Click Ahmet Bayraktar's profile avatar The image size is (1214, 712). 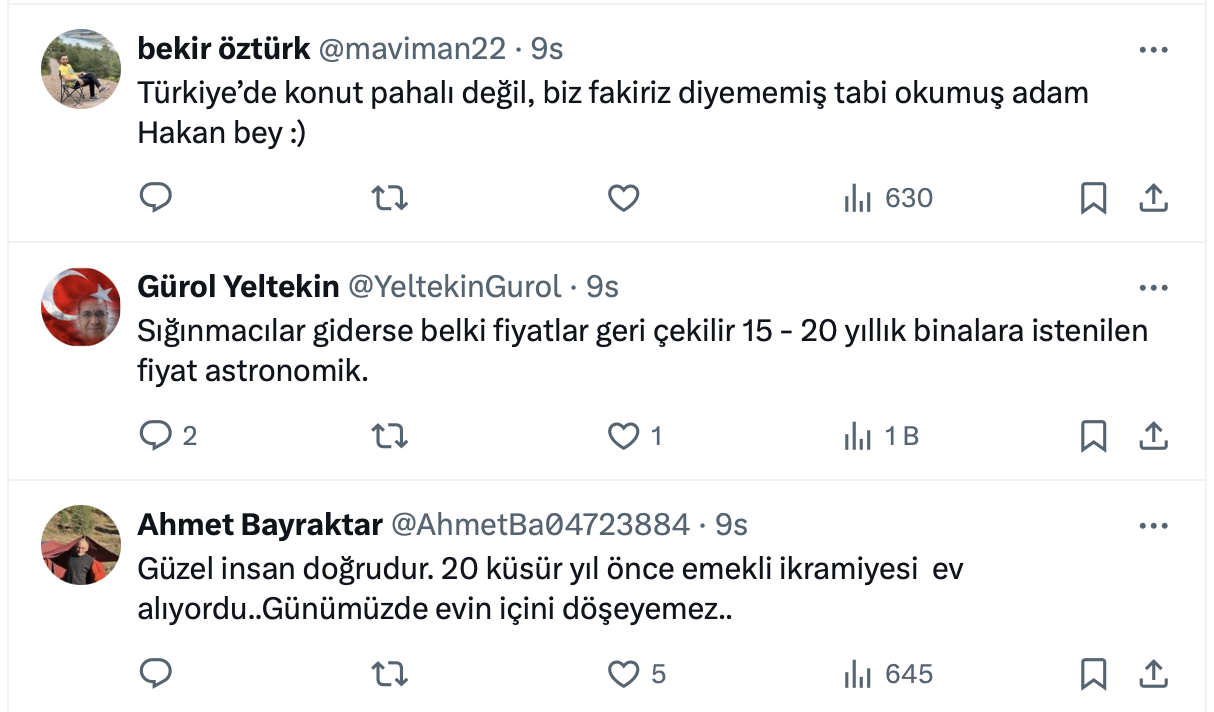pyautogui.click(x=81, y=544)
